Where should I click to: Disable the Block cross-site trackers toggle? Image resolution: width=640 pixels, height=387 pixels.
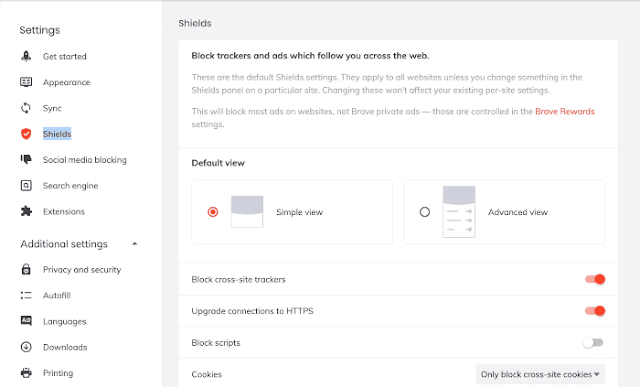(595, 279)
